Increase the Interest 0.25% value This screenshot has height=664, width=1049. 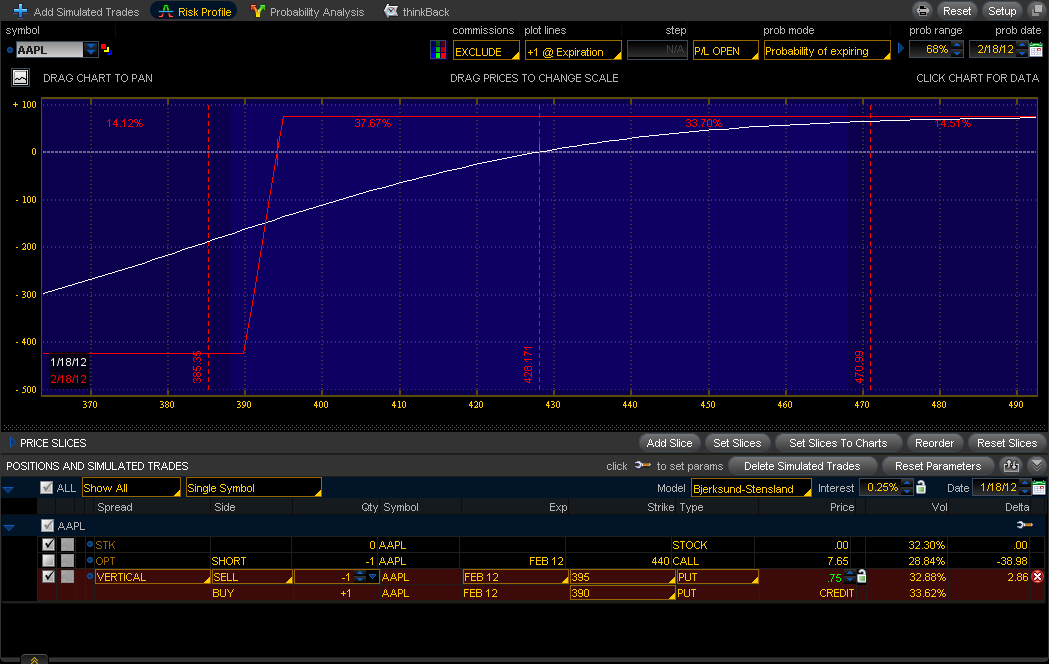click(x=907, y=483)
